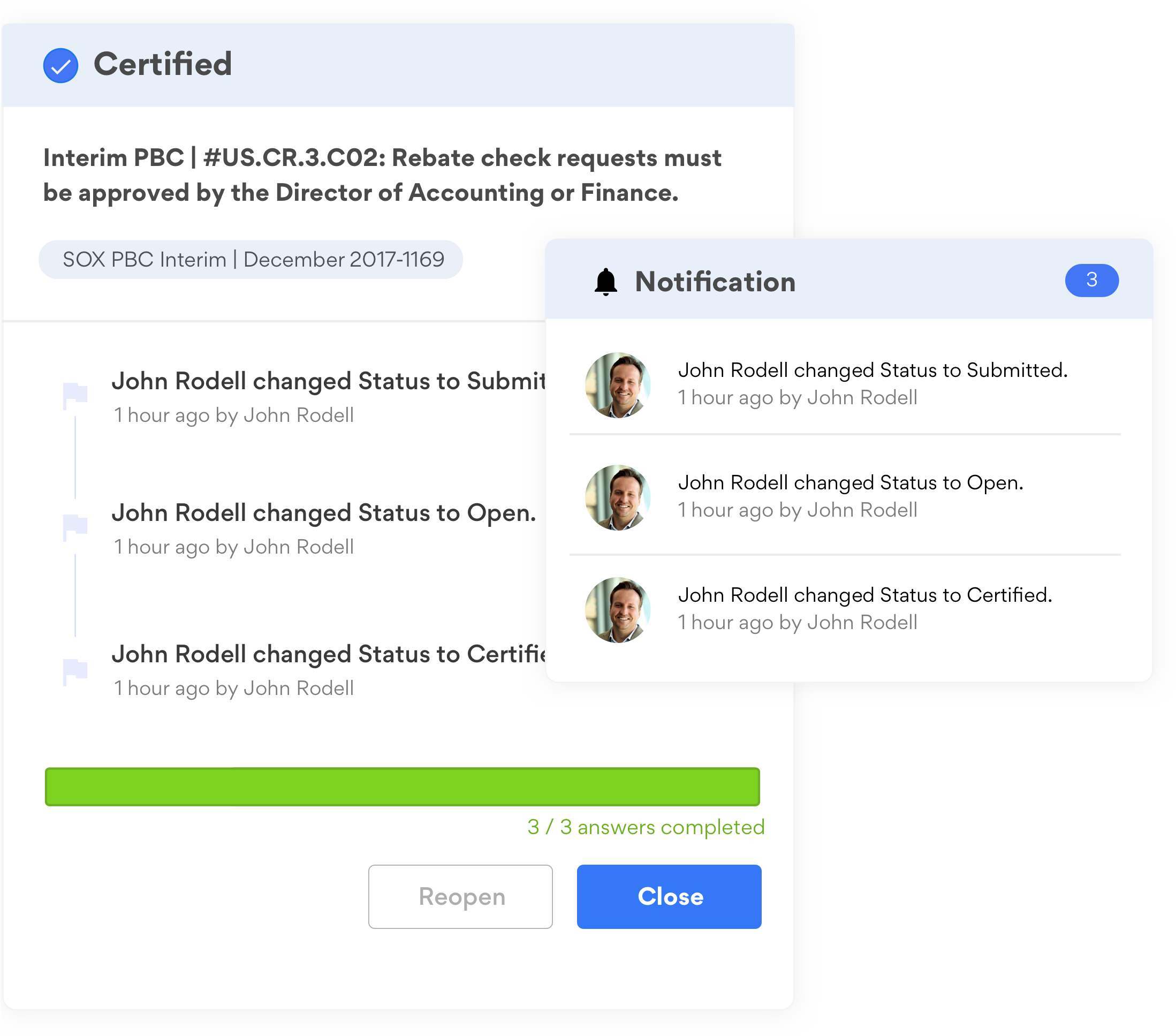Click the blue Certified checkmark icon
Viewport: 1176px width, 1036px height.
point(60,66)
